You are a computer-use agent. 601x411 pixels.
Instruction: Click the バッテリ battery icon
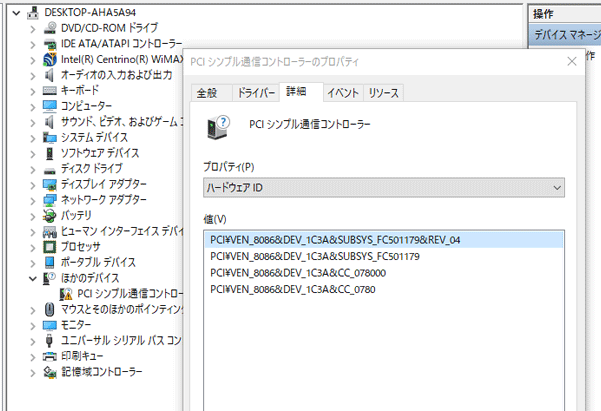pos(50,215)
